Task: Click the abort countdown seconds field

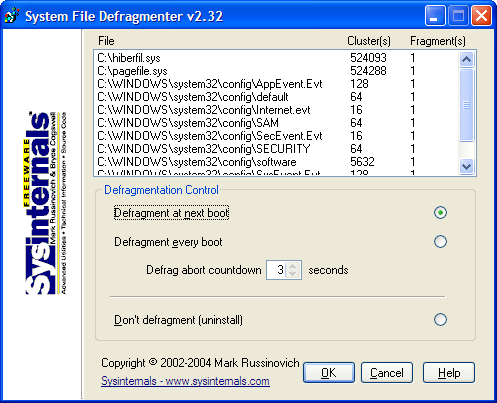Action: [277, 270]
